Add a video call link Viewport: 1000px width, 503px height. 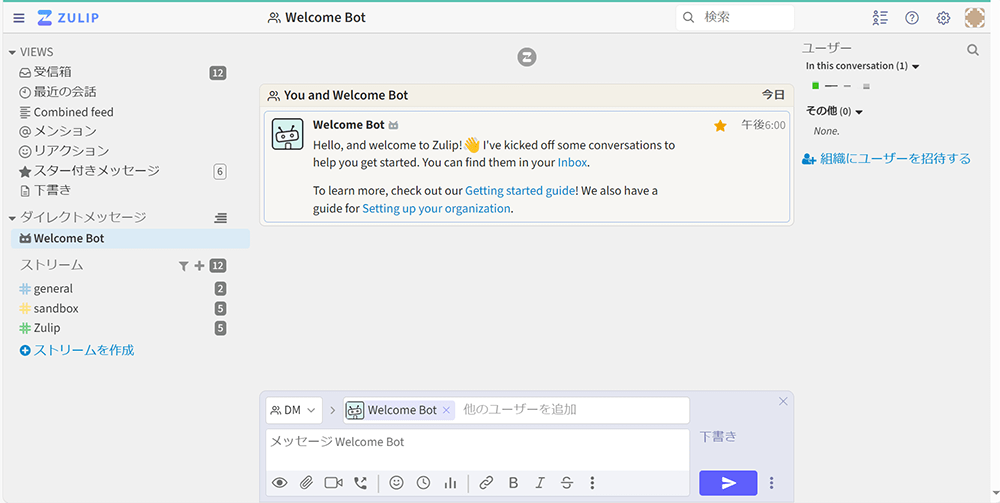[x=334, y=483]
